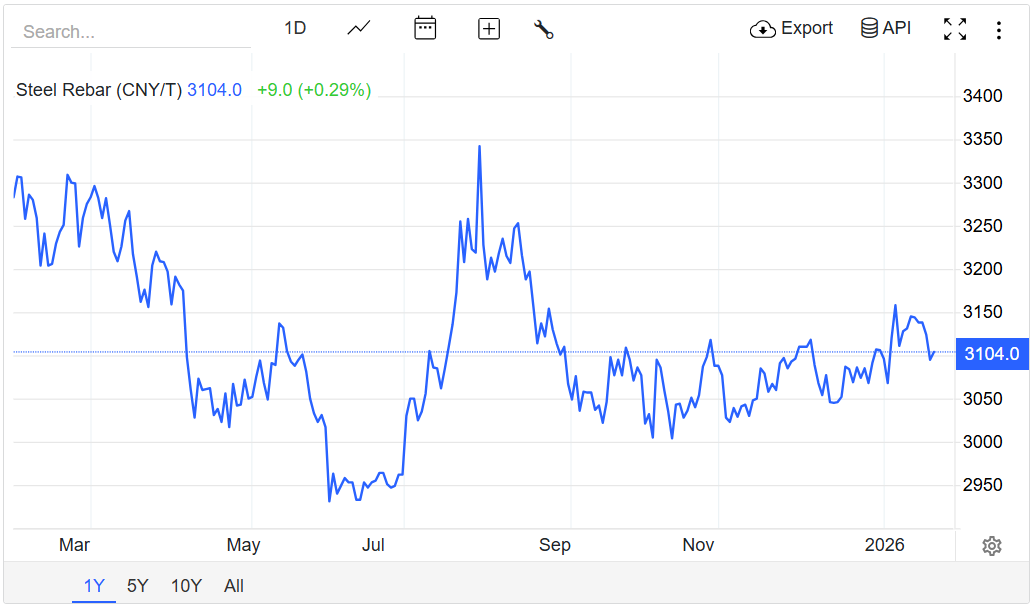This screenshot has height=607, width=1033.
Task: Switch to the 5Y time range
Action: (138, 586)
